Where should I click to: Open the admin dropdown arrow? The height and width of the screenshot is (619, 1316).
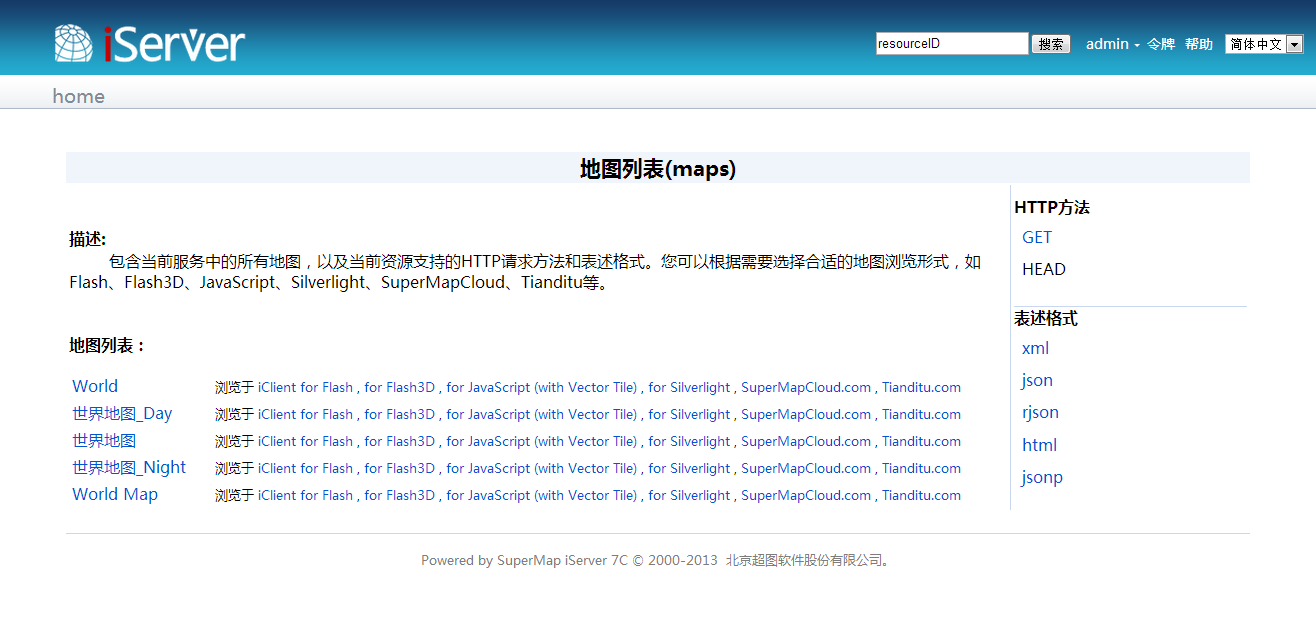coord(1137,46)
